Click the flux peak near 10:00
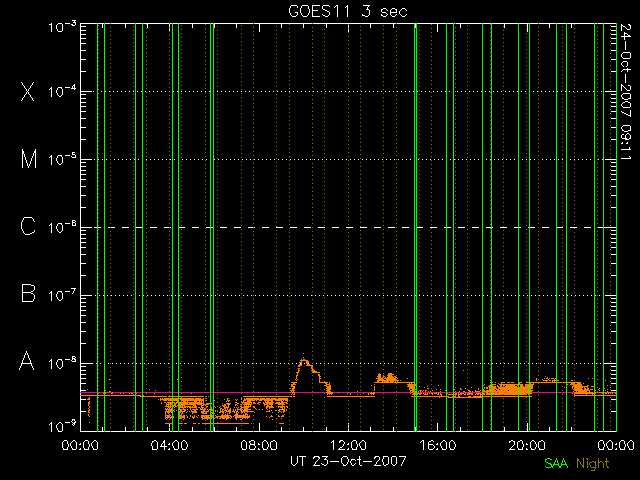 304,362
